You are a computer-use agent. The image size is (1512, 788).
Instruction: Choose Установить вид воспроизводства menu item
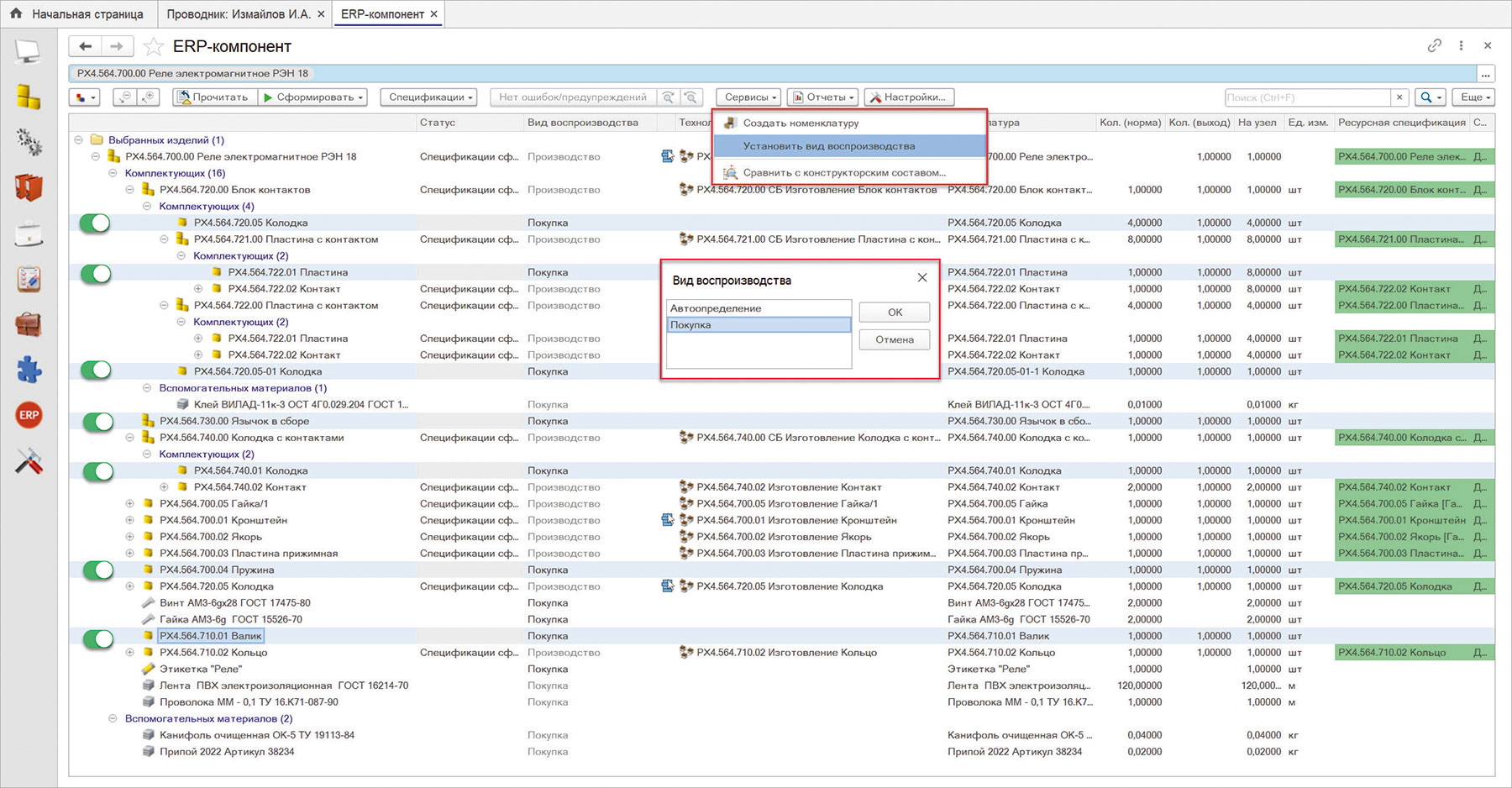pyautogui.click(x=849, y=146)
